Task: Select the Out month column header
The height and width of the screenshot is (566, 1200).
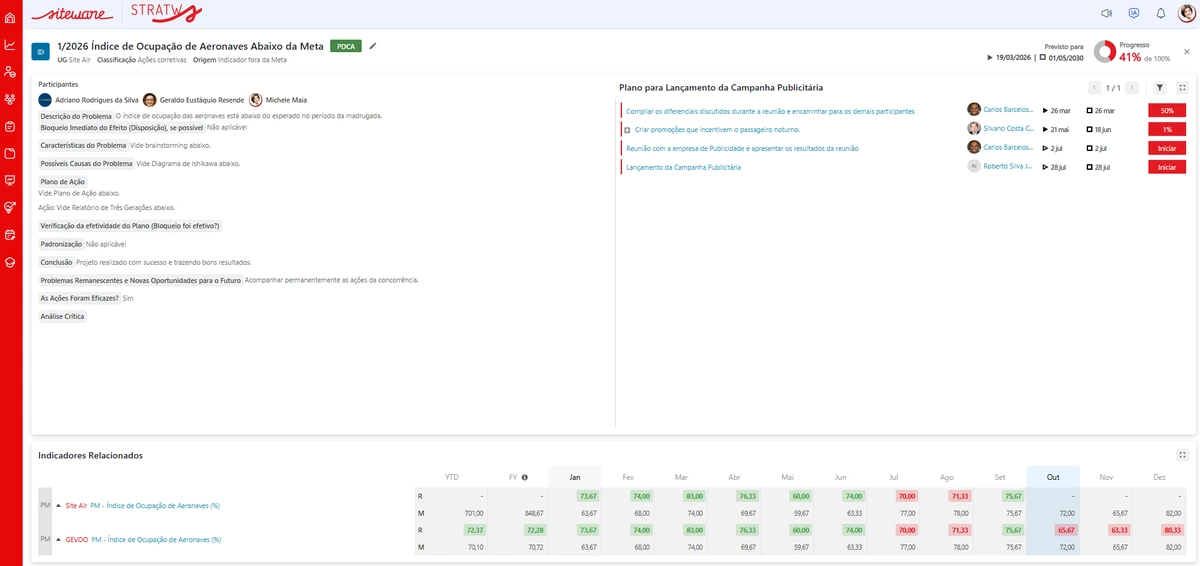Action: pos(1053,478)
